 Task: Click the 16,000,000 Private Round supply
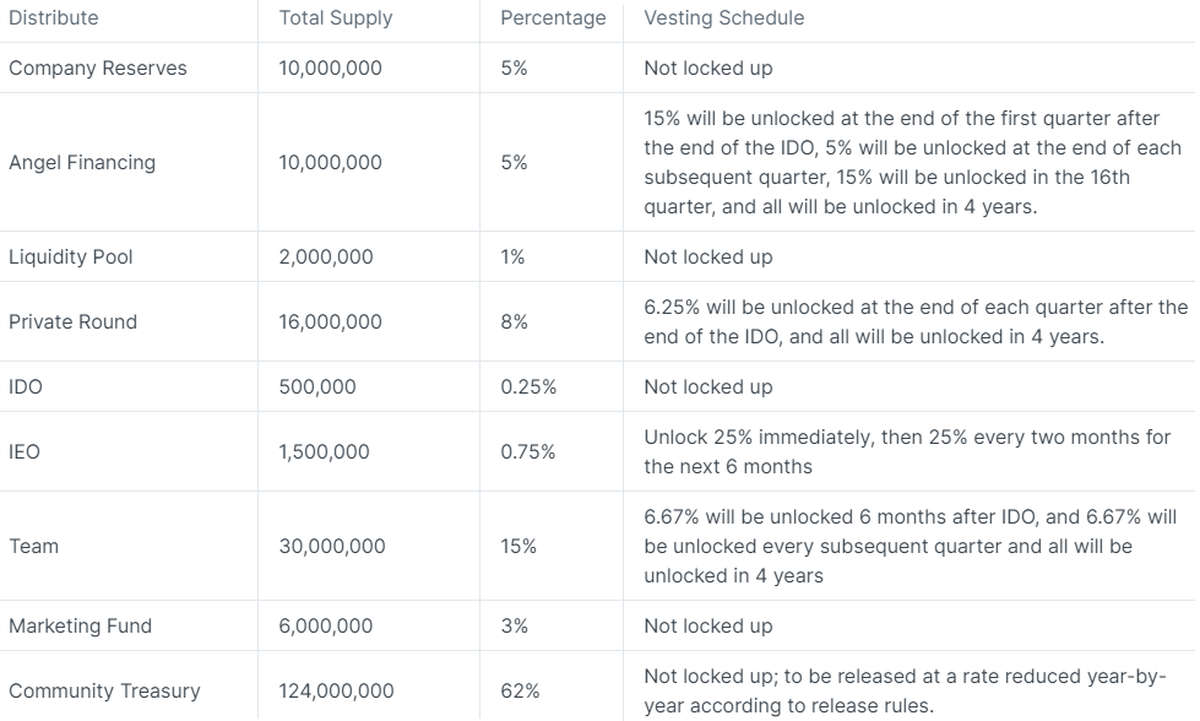pyautogui.click(x=330, y=322)
